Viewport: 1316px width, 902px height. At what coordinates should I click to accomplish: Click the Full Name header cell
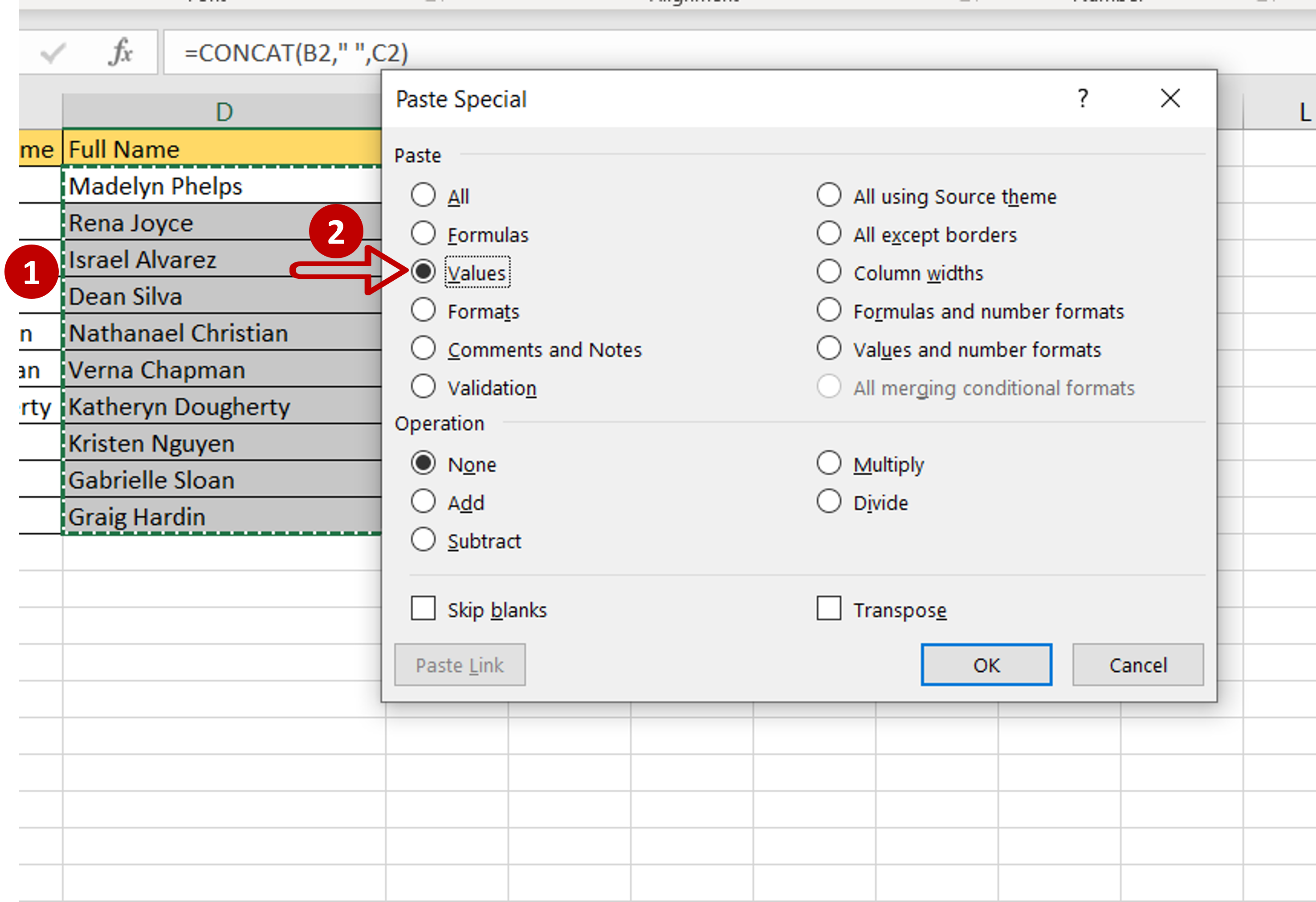[x=222, y=148]
